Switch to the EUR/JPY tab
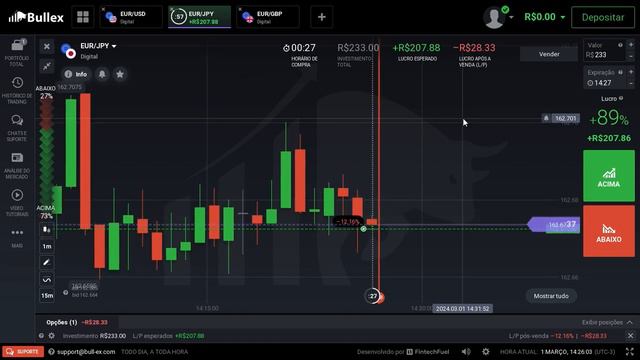 pos(200,17)
